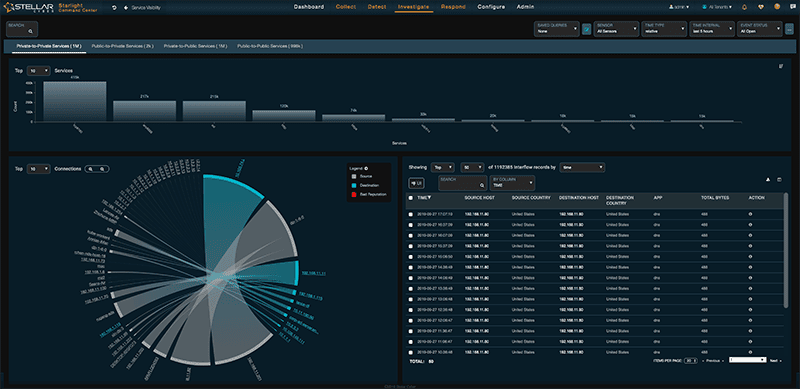Click the orange circle icon in the header
Screen dimensions: 800x389
tap(777, 7)
